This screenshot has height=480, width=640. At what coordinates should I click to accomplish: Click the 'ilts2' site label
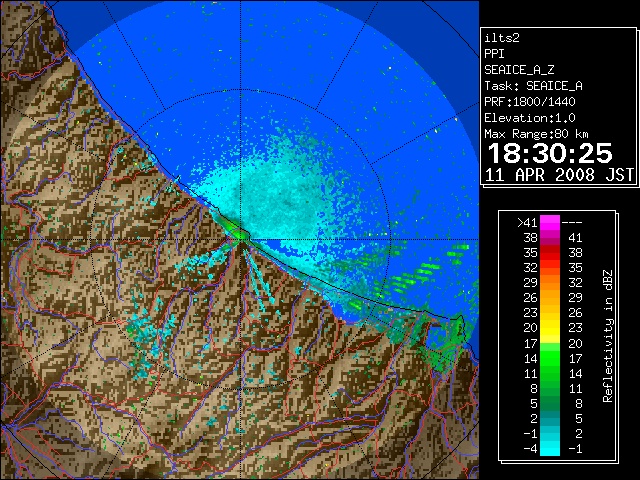point(502,38)
